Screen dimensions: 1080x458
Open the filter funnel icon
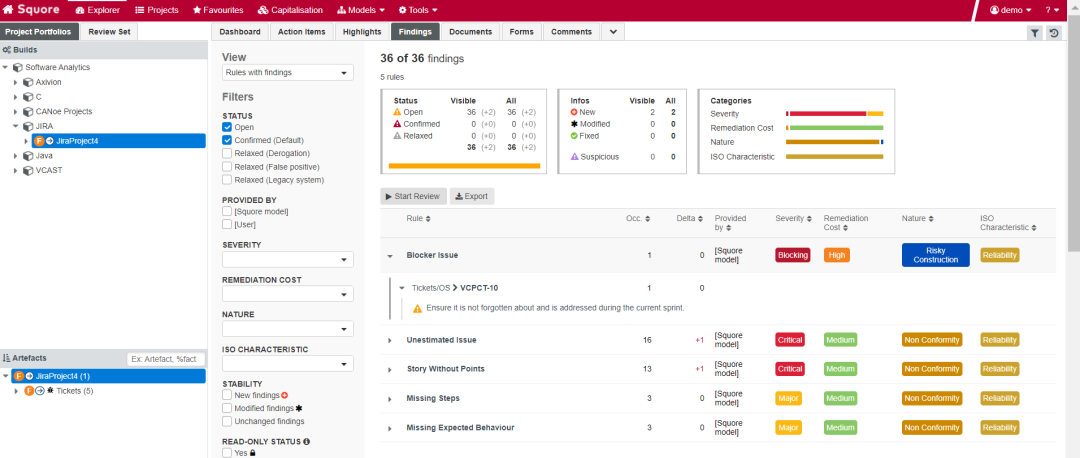click(x=1035, y=32)
